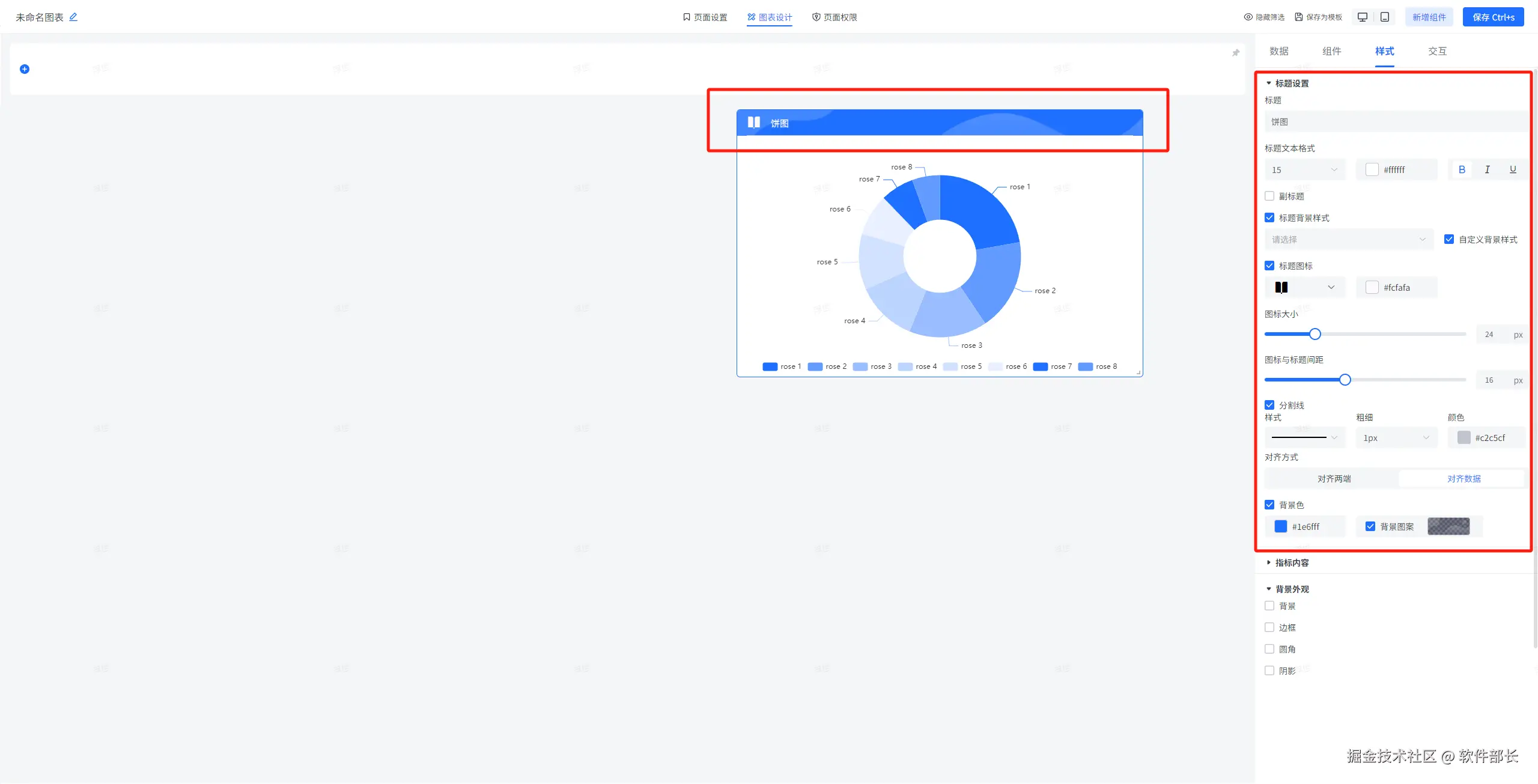
Task: Open the #1e6fff background color swatch
Action: (x=1281, y=527)
